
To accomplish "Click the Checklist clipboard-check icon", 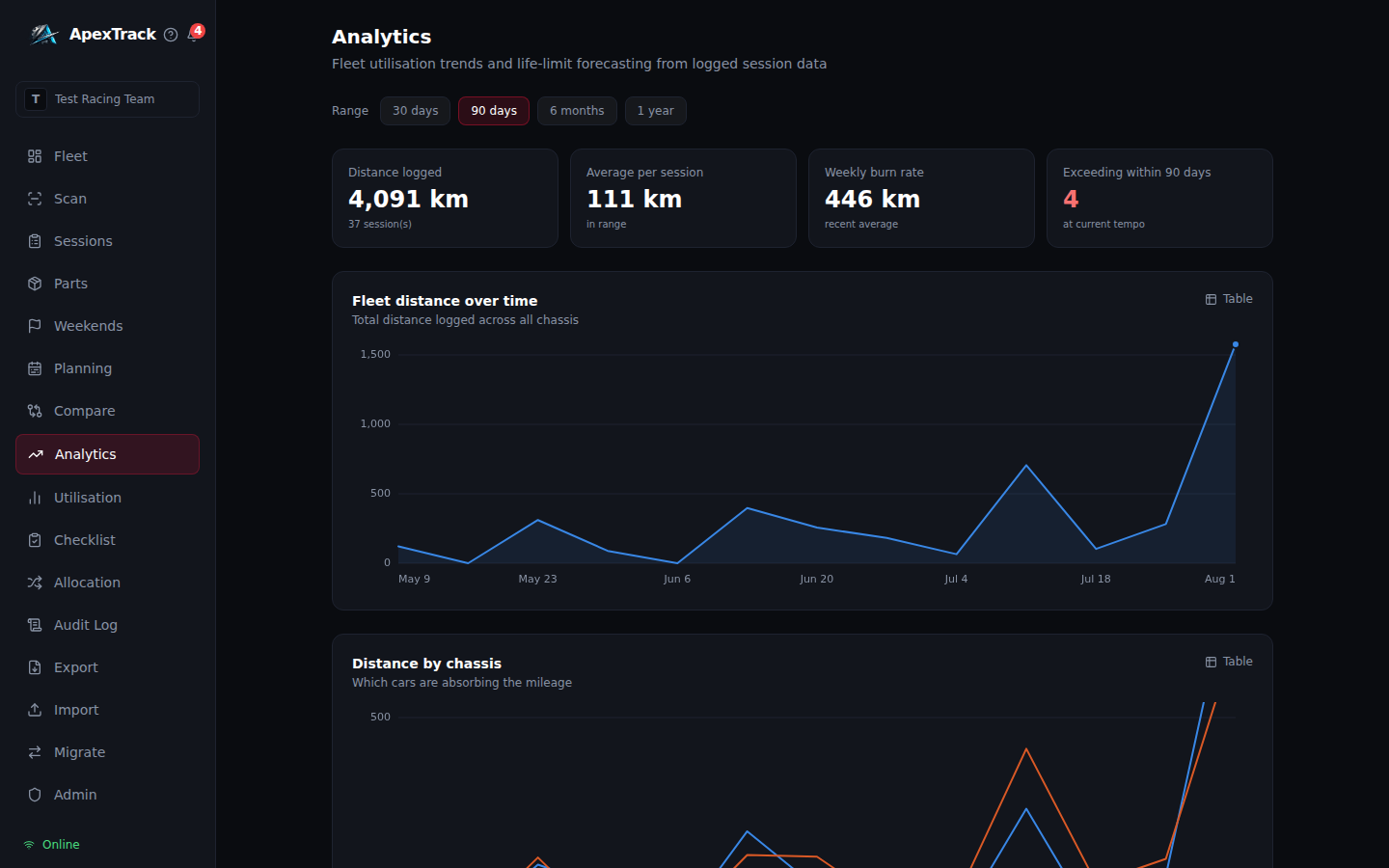I will (35, 540).
